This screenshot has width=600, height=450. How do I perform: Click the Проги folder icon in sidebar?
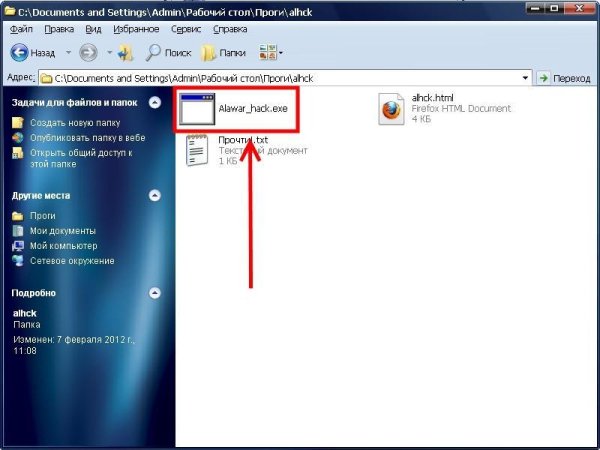point(18,216)
